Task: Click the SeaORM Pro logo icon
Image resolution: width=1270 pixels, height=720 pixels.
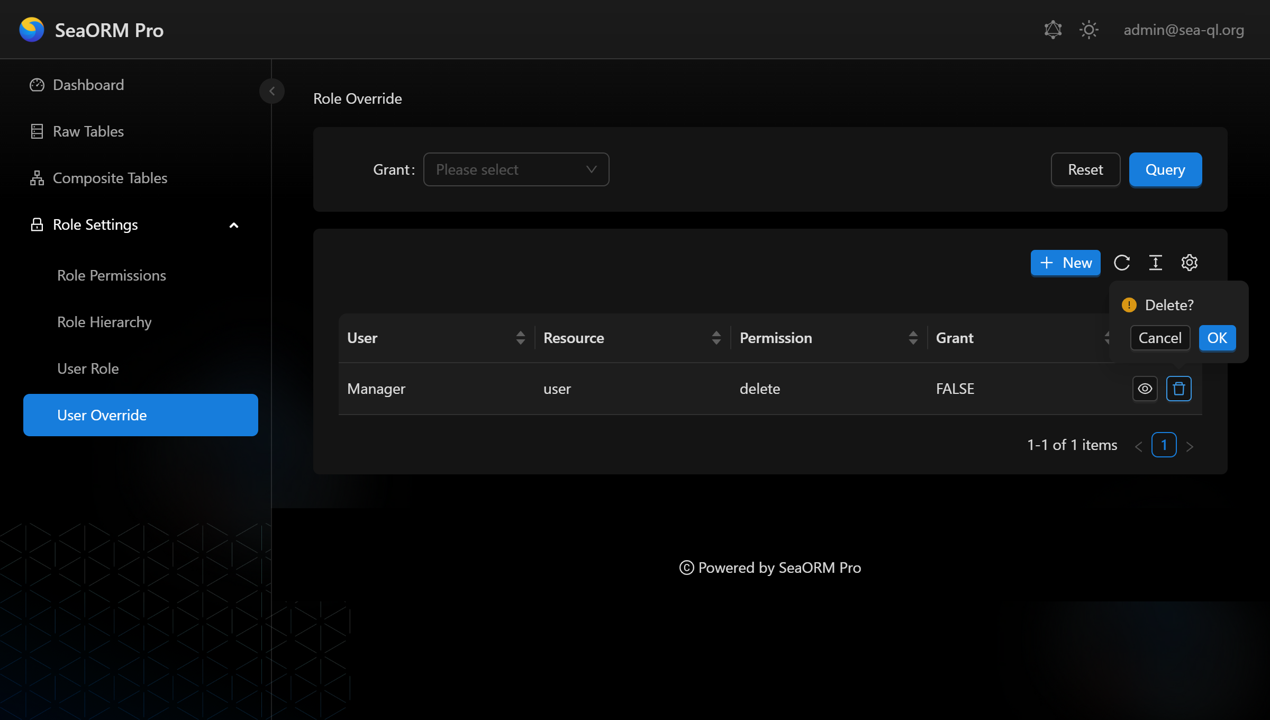Action: tap(32, 30)
